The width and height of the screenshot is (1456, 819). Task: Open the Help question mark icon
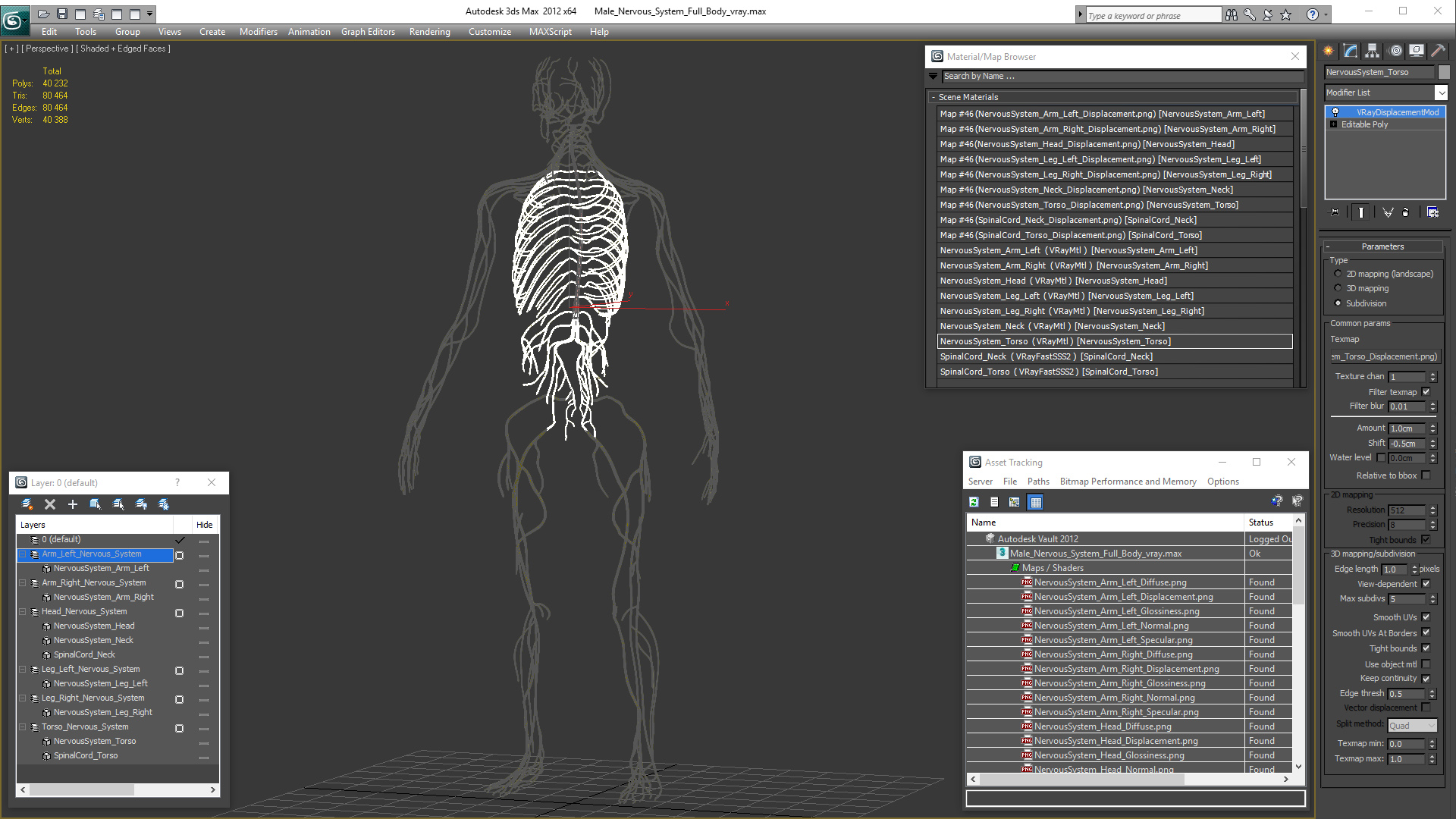1313,14
